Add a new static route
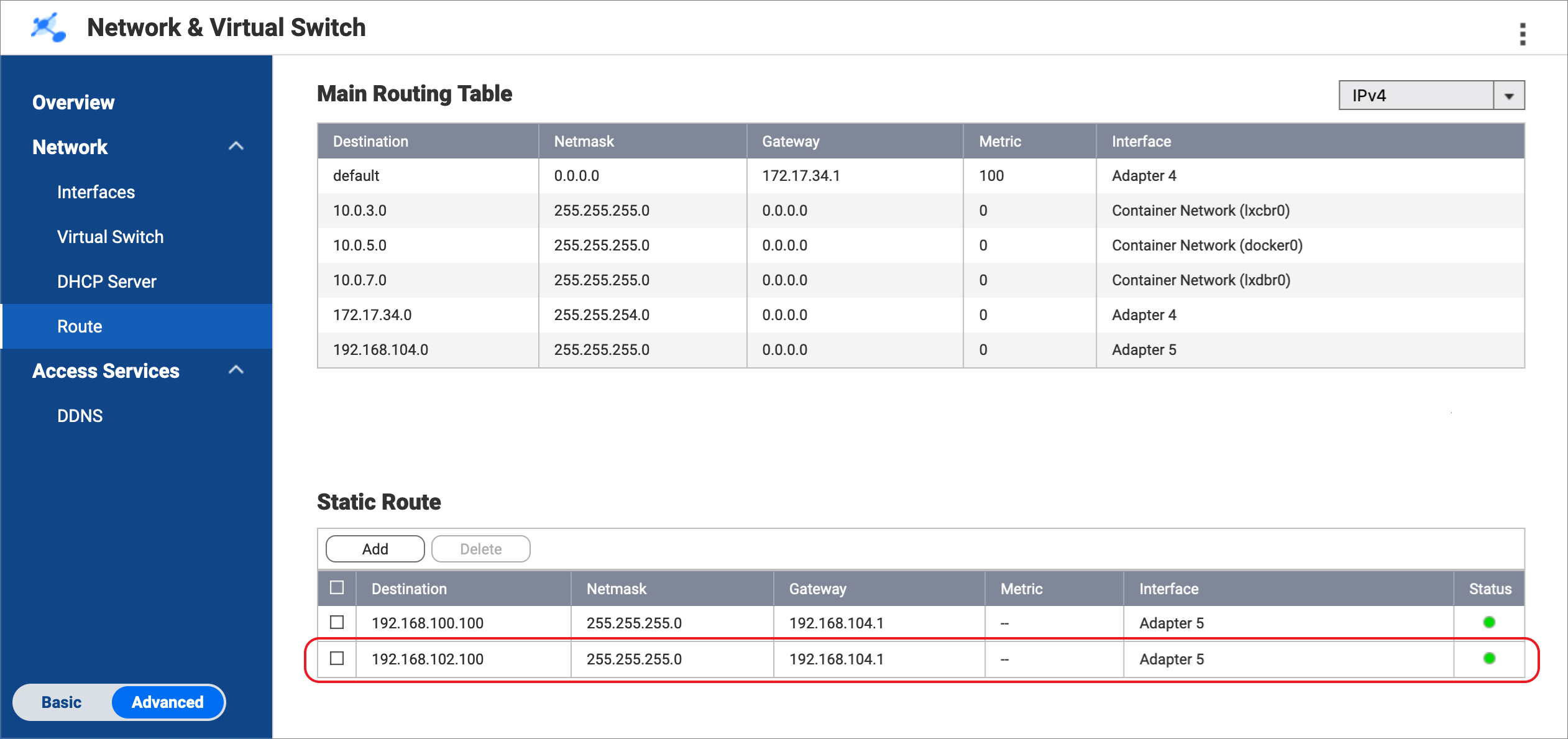The height and width of the screenshot is (739, 1568). (x=375, y=549)
